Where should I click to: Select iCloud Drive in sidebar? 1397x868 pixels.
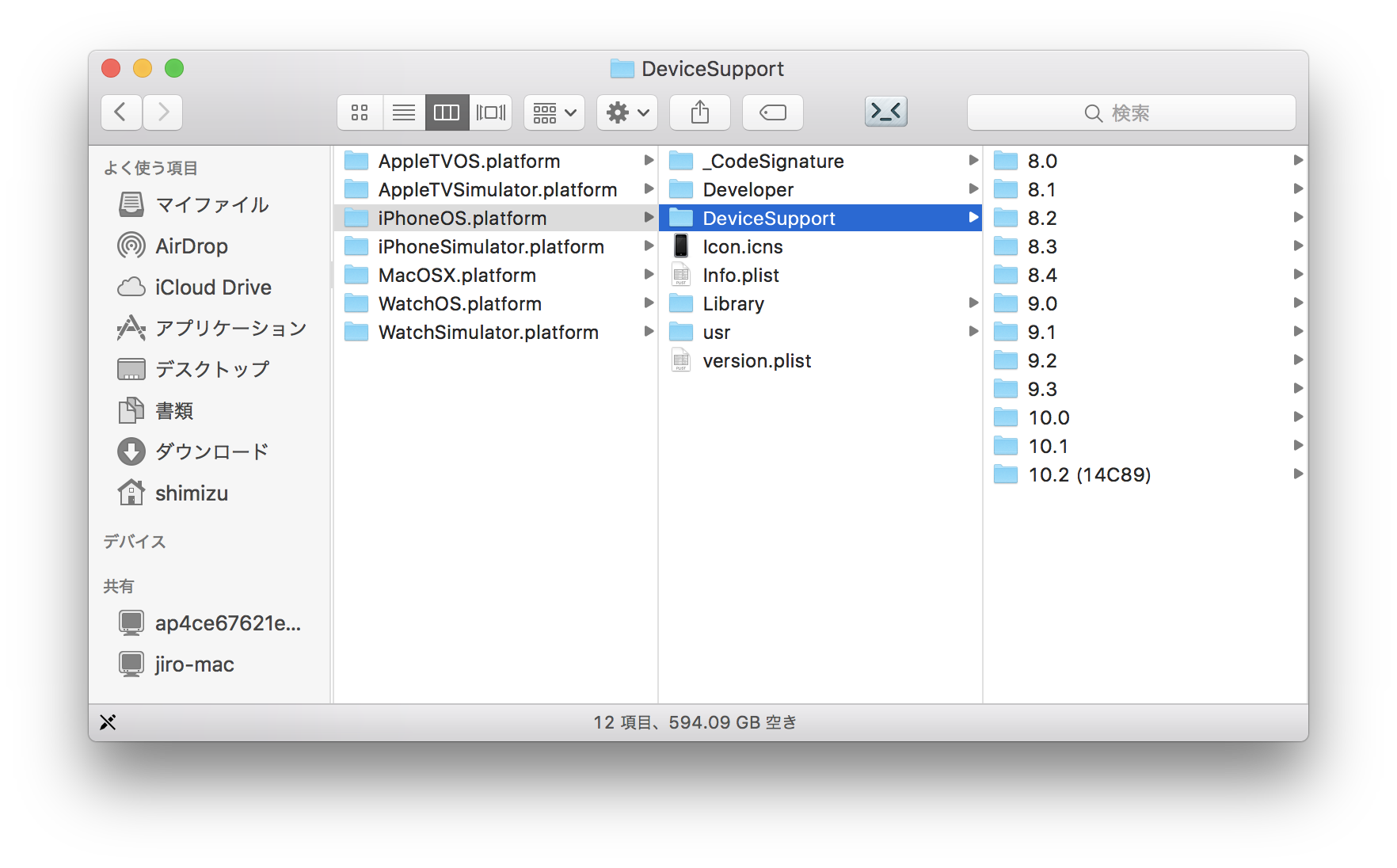[x=212, y=287]
